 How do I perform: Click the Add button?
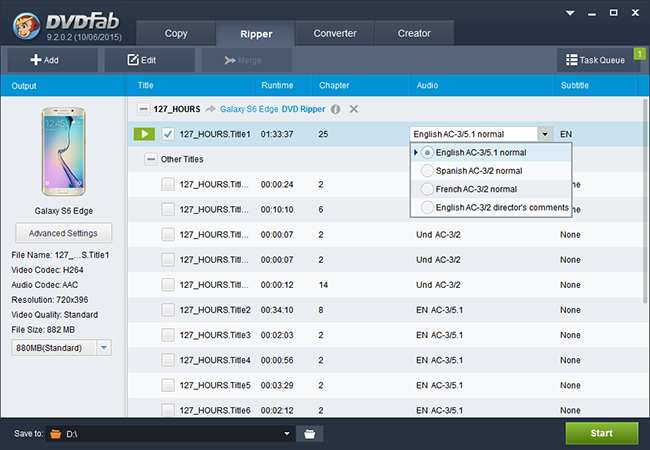pos(52,60)
